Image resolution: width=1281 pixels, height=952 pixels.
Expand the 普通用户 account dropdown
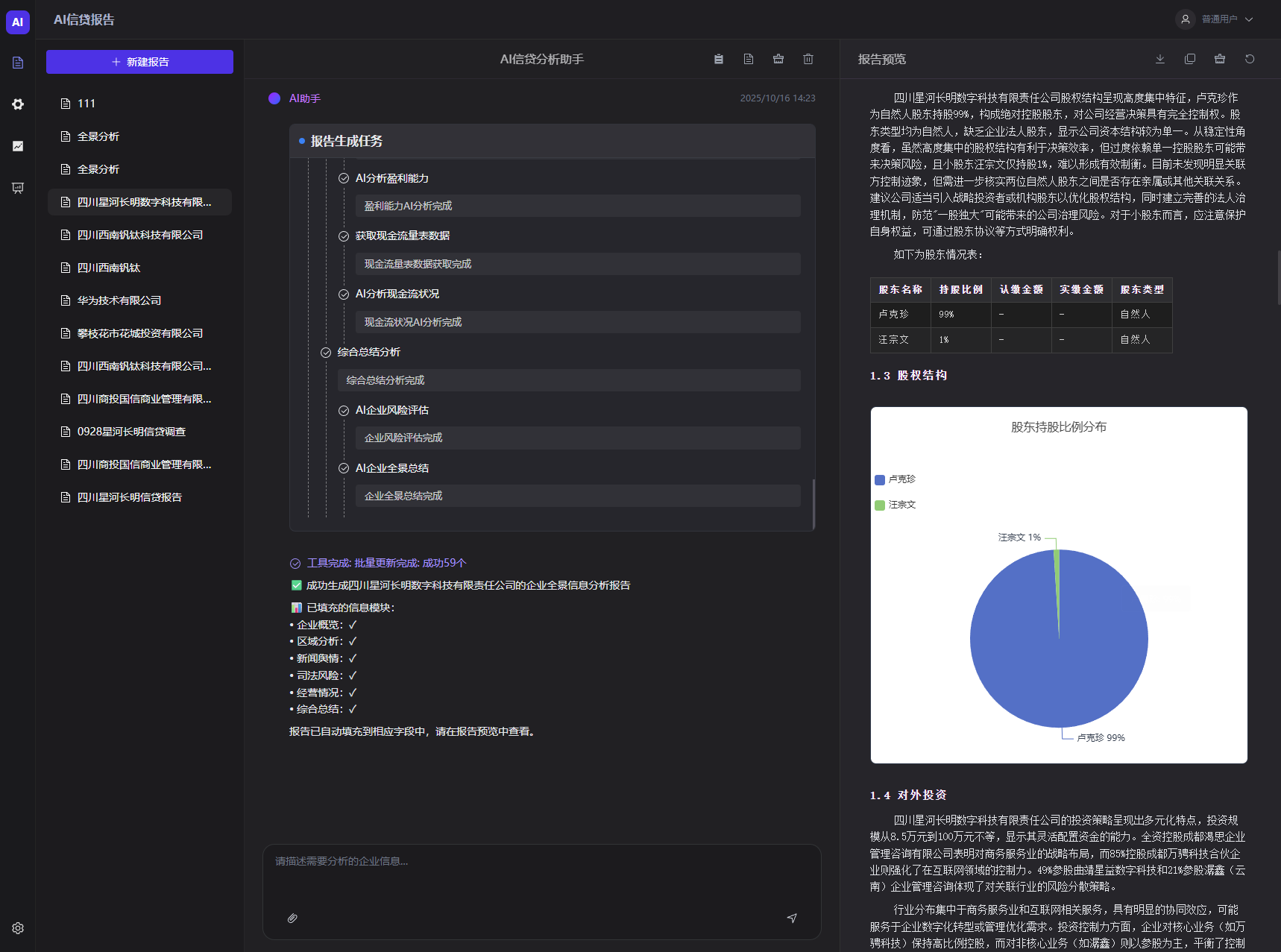pyautogui.click(x=1218, y=19)
